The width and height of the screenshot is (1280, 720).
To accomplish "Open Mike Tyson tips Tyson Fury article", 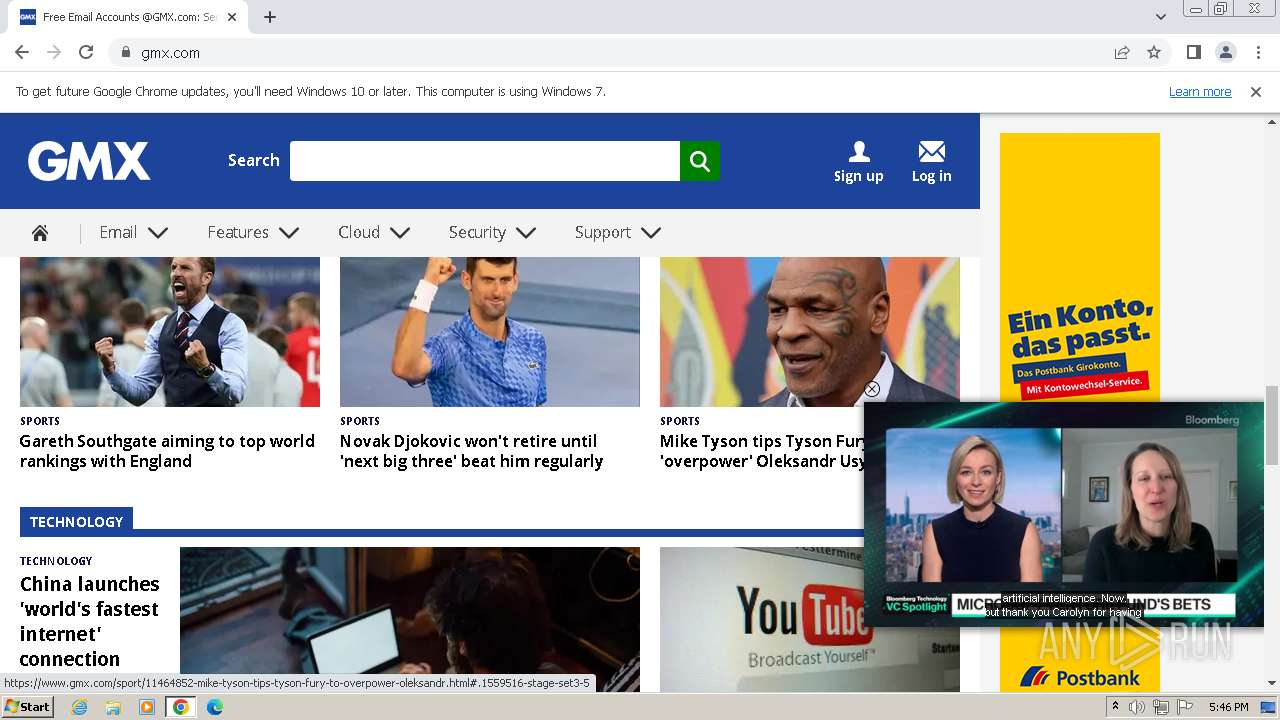I will pyautogui.click(x=762, y=451).
